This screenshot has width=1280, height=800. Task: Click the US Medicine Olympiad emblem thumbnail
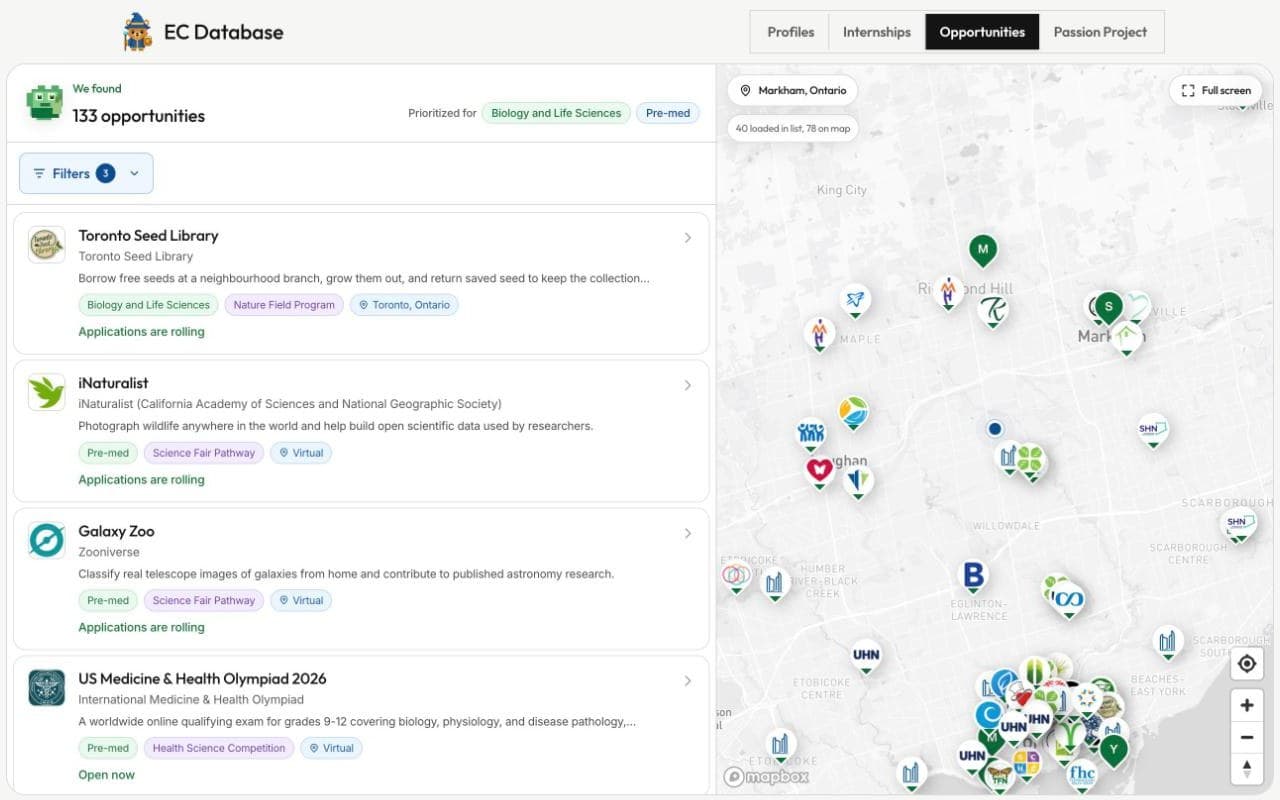pyautogui.click(x=47, y=688)
